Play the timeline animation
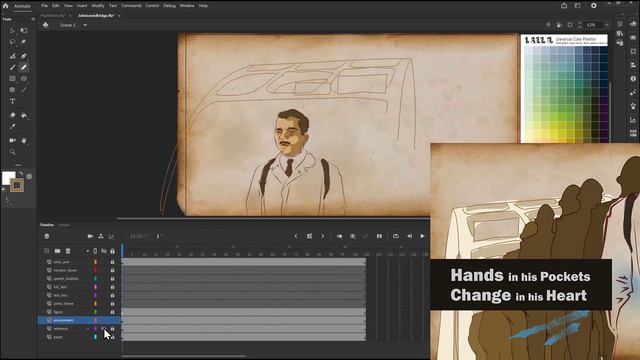The image size is (640, 360). click(422, 236)
